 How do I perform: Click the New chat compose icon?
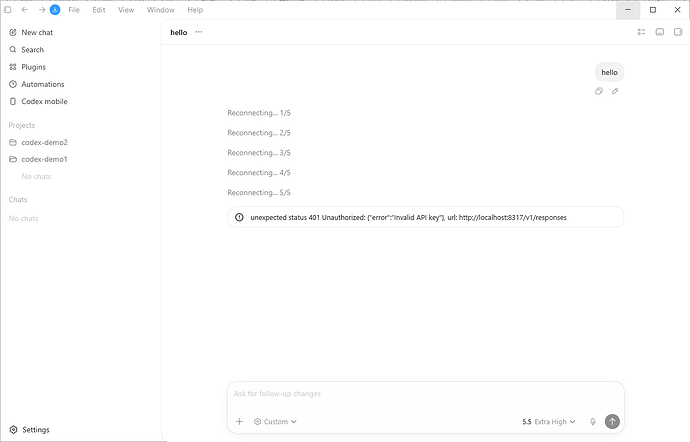point(13,33)
